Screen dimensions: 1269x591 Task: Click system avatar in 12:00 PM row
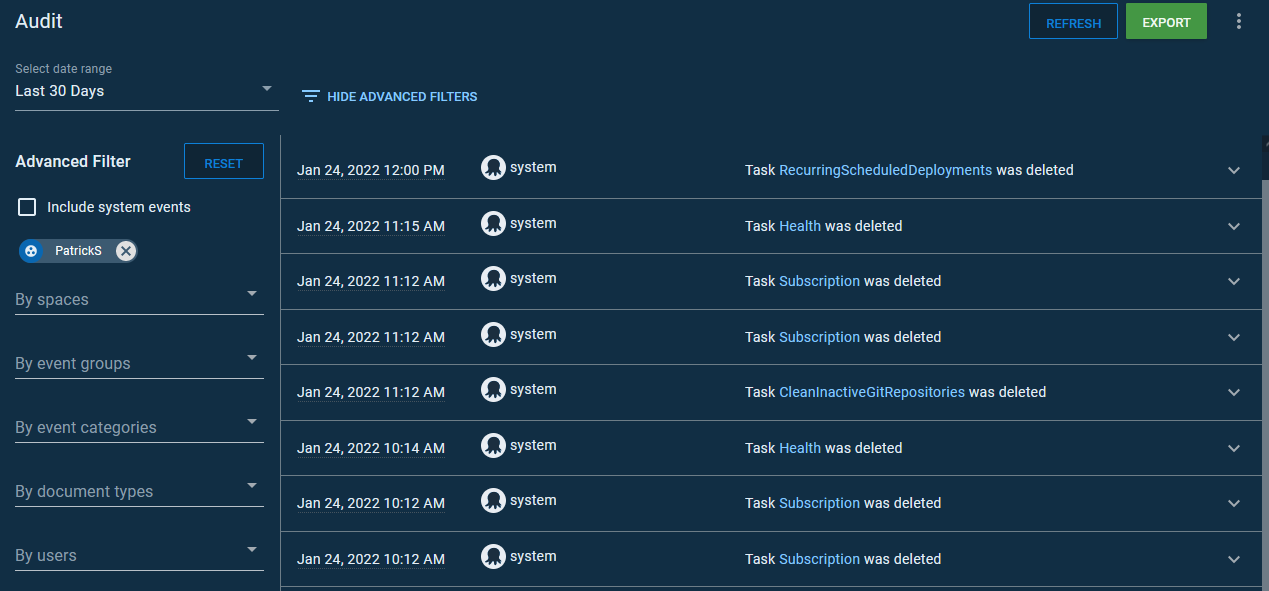click(x=493, y=168)
